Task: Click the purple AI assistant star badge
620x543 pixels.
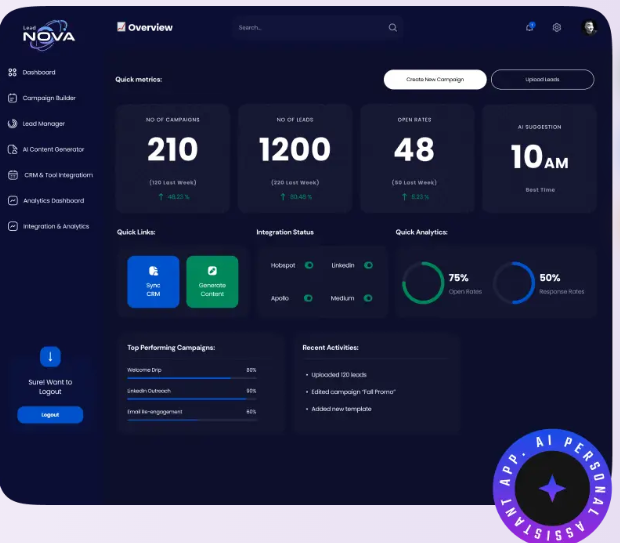Action: [x=552, y=489]
